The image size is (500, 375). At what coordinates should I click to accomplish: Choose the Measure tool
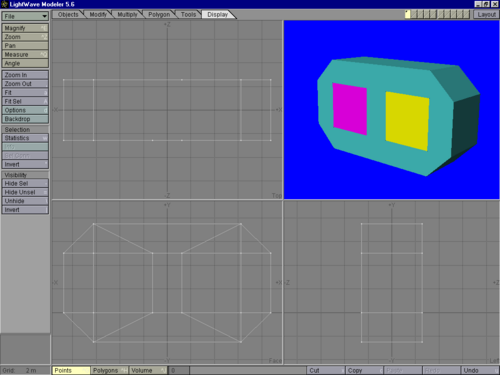coord(25,54)
